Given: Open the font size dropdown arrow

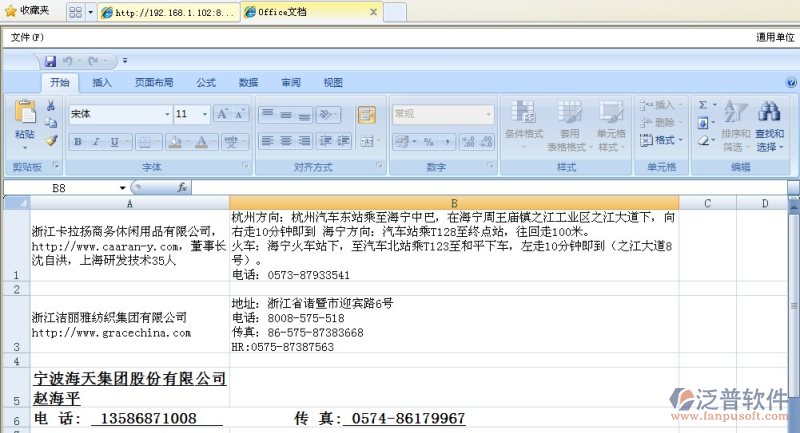Looking at the screenshot, I should click(x=205, y=114).
